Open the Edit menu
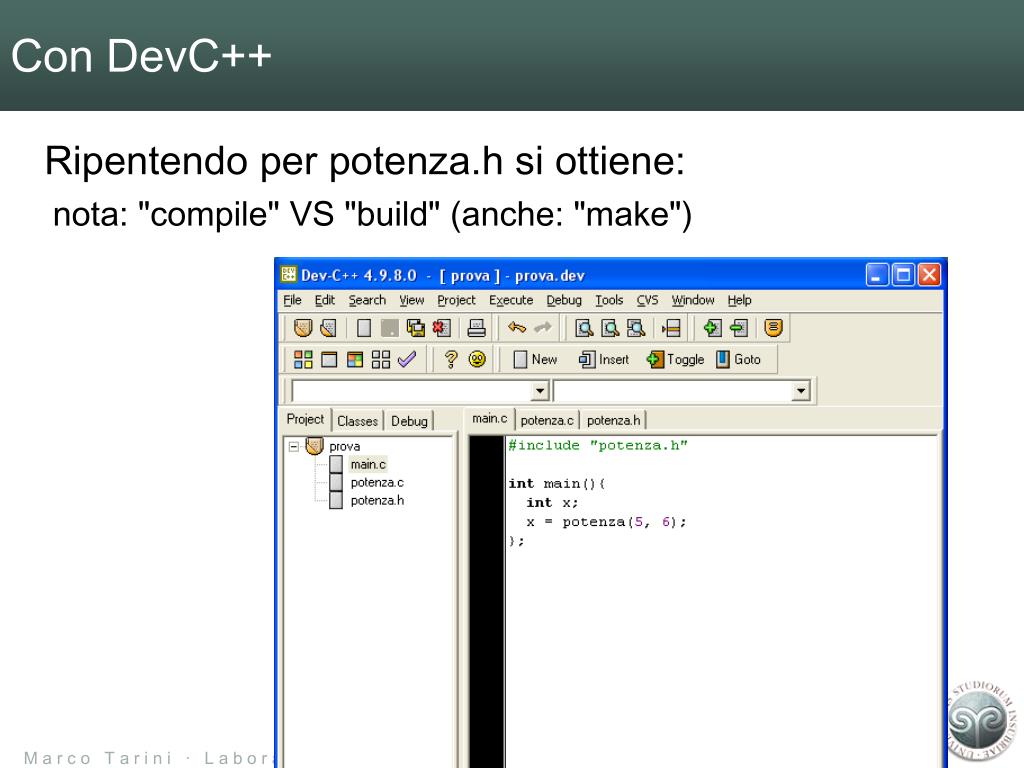 tap(325, 300)
